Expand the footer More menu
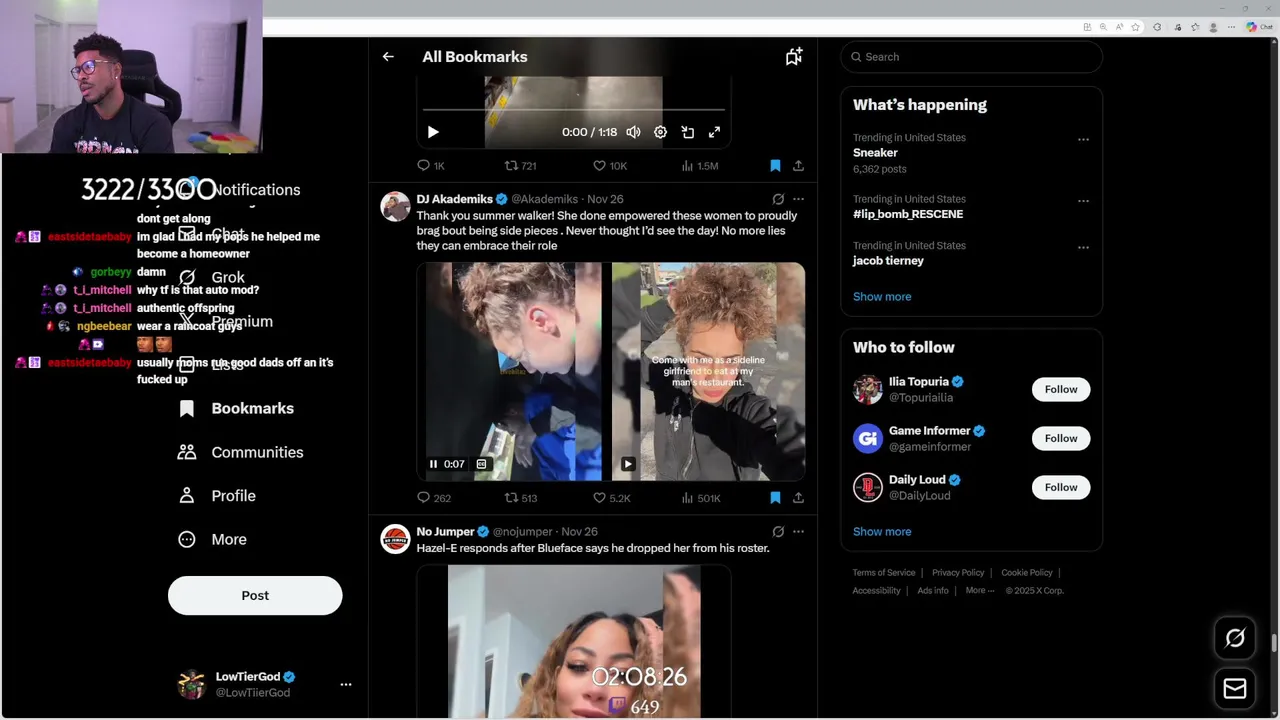The height and width of the screenshot is (720, 1280). 980,591
